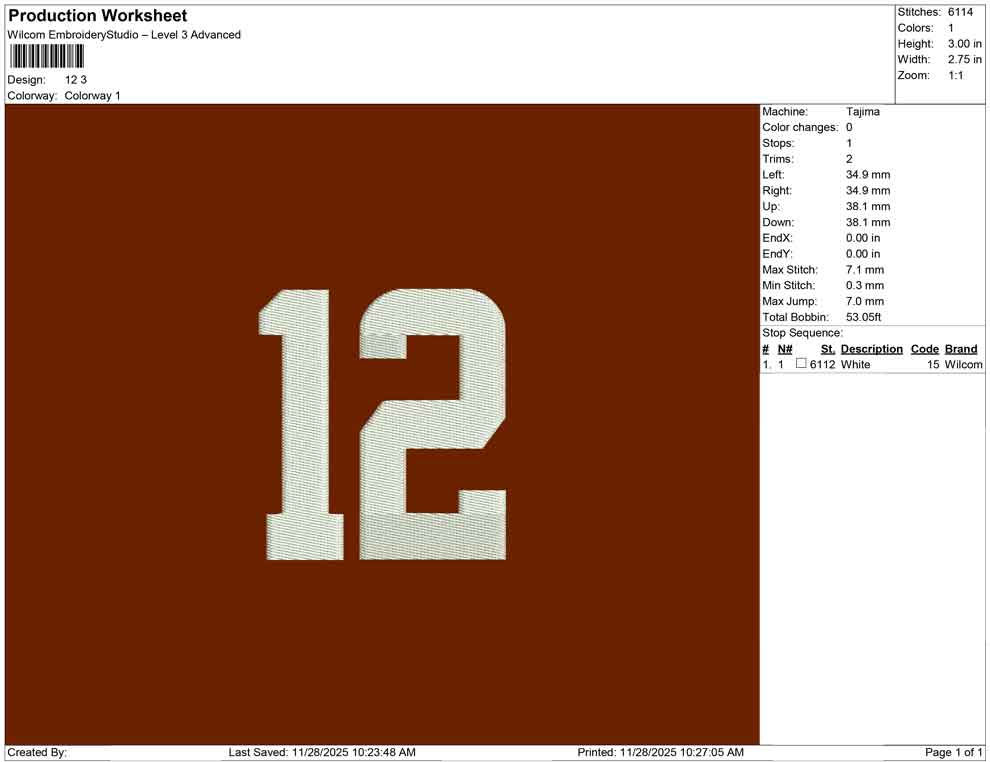Select the Description column header
The height and width of the screenshot is (762, 990).
tap(871, 348)
